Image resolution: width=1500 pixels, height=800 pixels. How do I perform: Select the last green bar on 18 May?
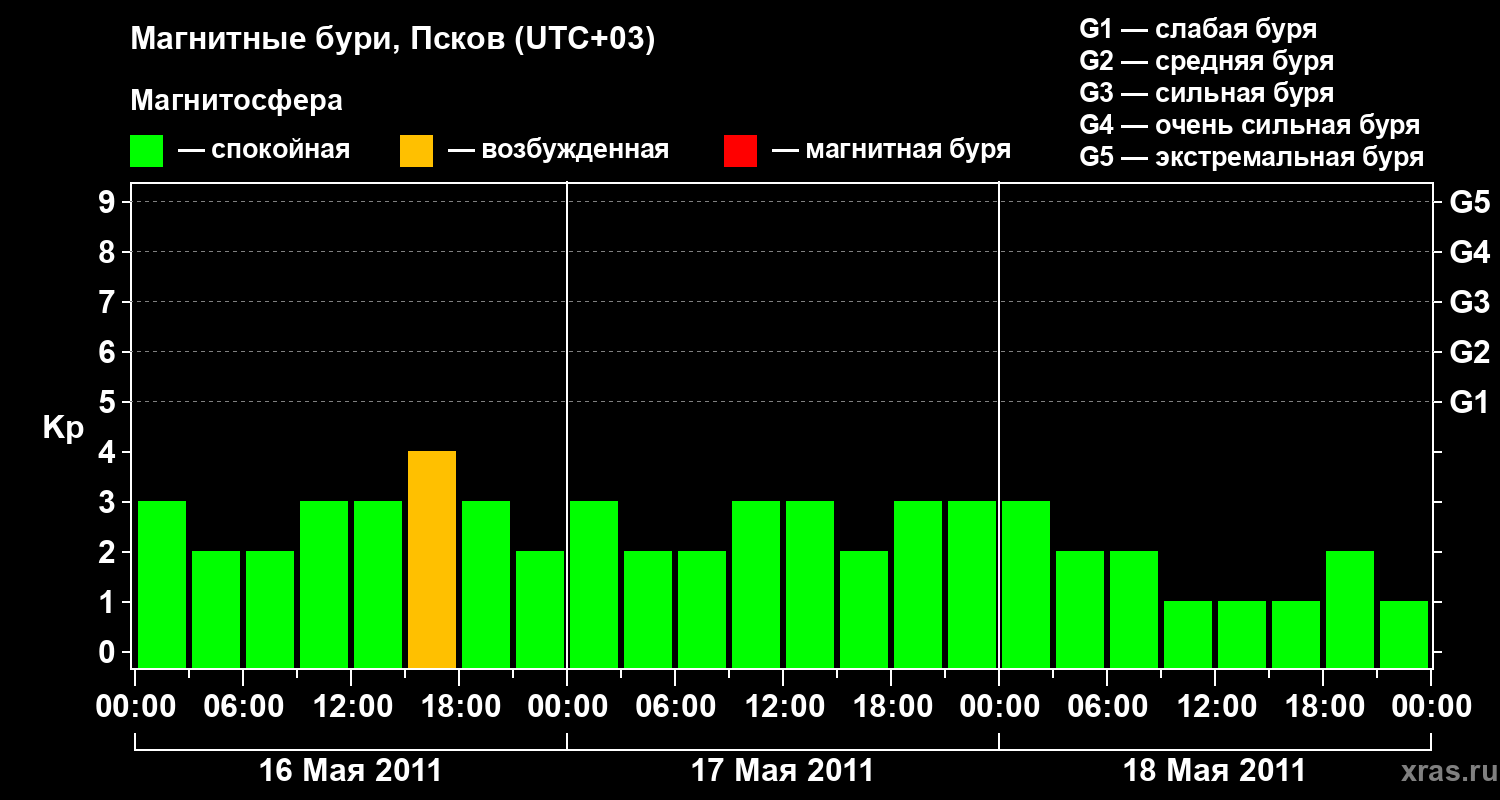[1404, 634]
